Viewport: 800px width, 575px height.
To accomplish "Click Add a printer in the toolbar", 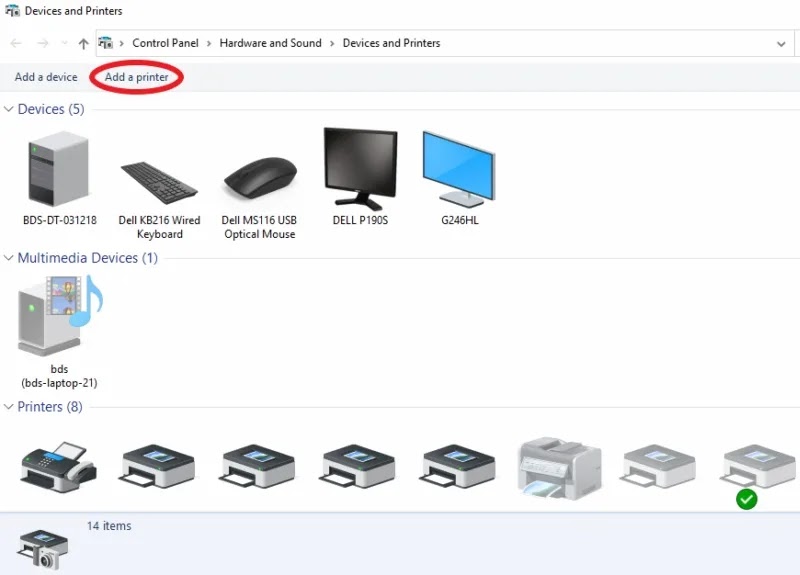I will pyautogui.click(x=136, y=77).
